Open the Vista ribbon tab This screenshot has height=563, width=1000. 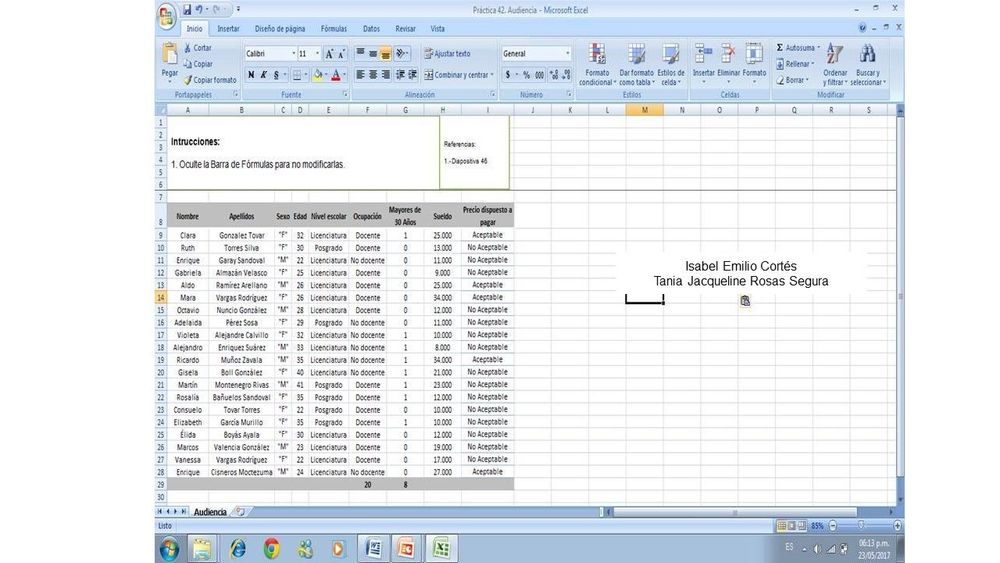coord(437,29)
